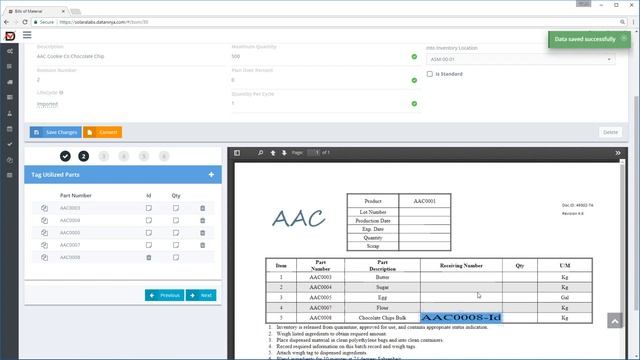The image size is (640, 360).
Task: Click the browser back arrow
Action: [x=7, y=22]
